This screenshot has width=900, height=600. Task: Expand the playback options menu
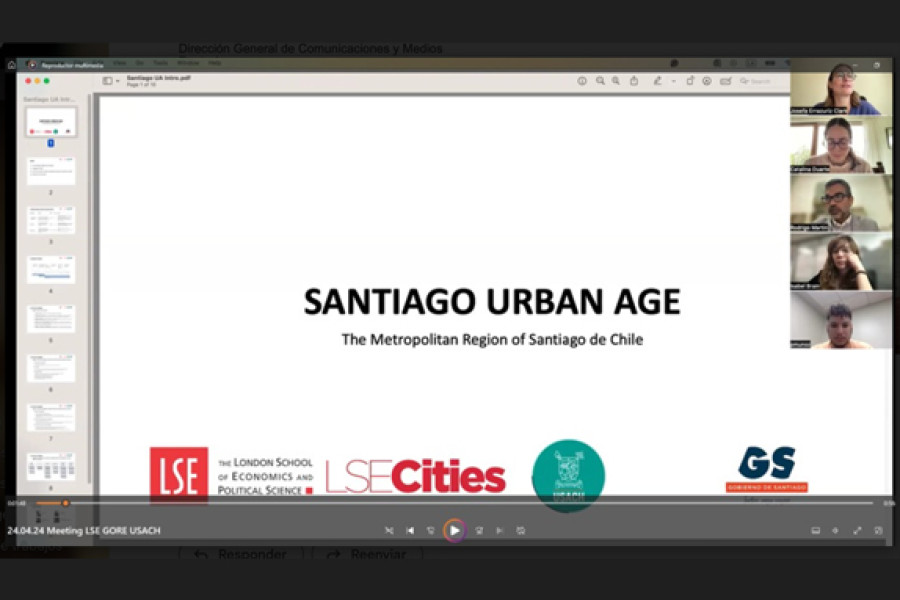coord(835,531)
